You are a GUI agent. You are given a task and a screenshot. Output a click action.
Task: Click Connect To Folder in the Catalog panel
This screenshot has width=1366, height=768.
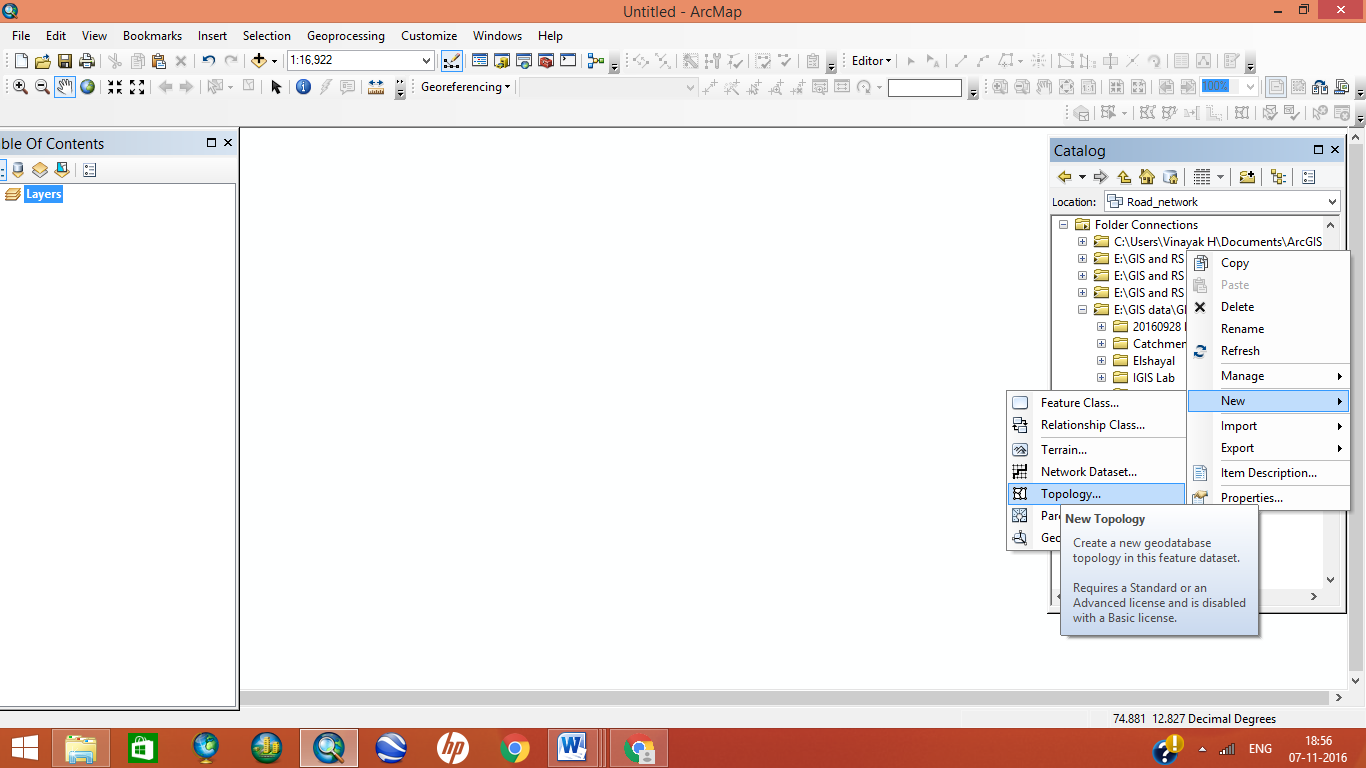(x=1248, y=176)
